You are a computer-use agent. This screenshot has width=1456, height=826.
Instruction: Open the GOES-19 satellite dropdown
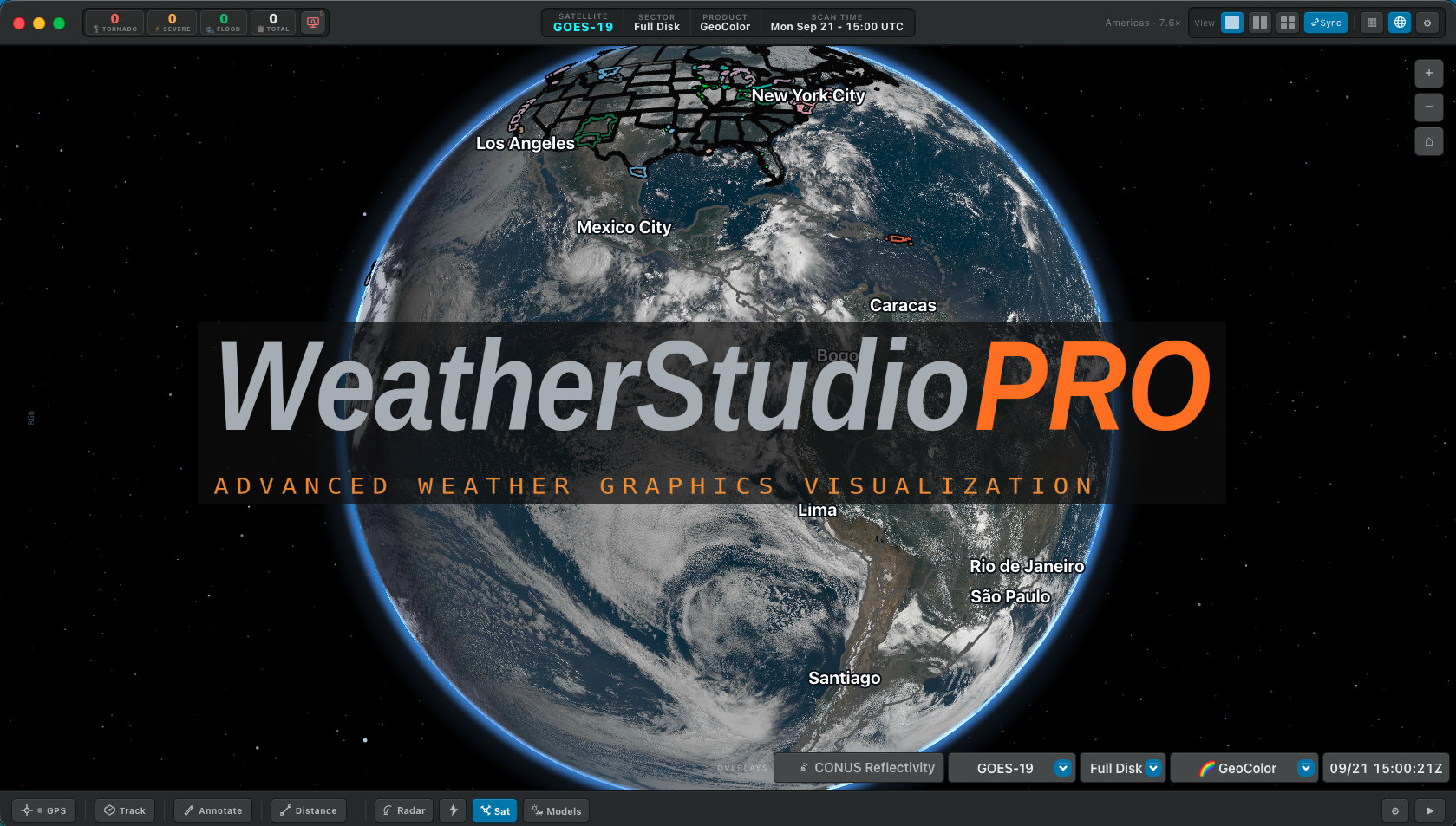pos(1012,768)
